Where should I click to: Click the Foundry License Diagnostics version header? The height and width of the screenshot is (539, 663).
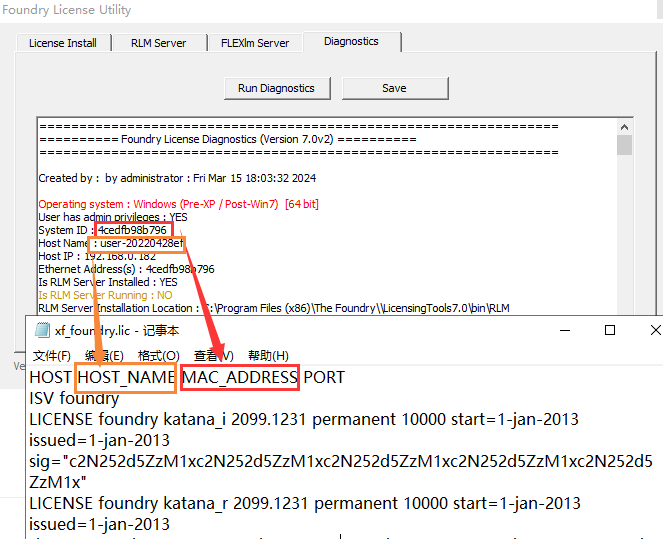pyautogui.click(x=227, y=139)
